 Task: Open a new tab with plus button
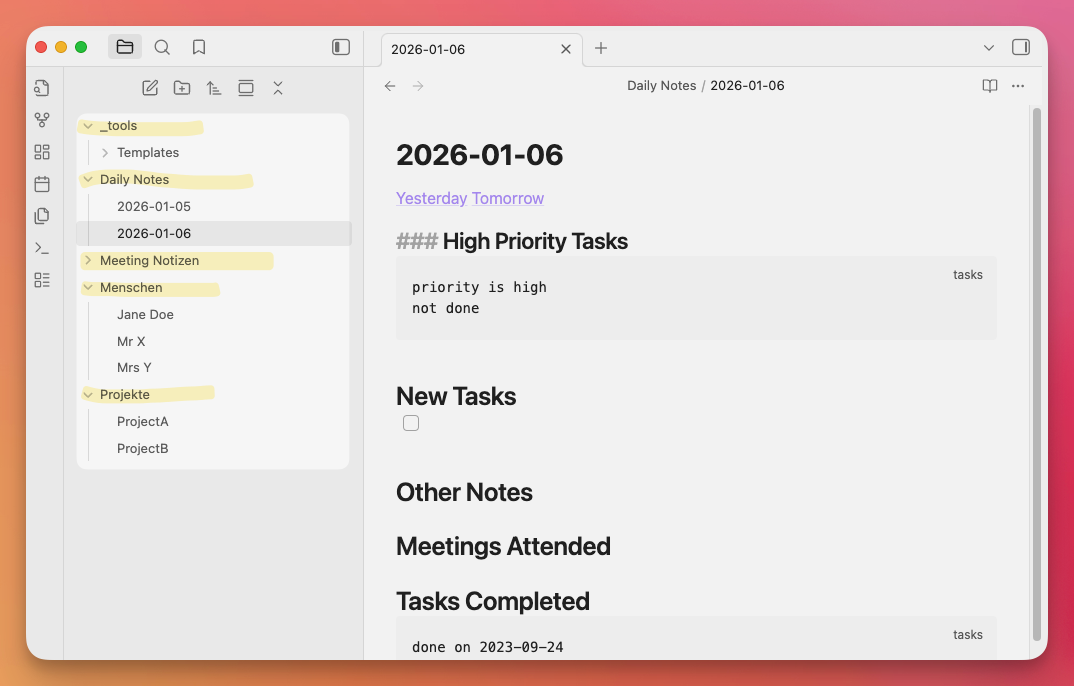click(x=601, y=48)
